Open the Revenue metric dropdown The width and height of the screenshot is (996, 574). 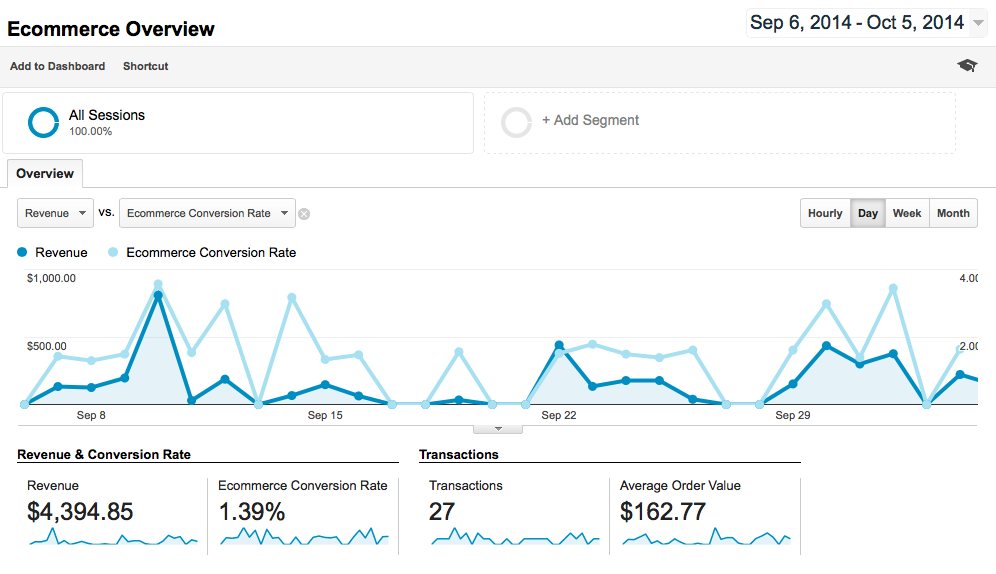pyautogui.click(x=55, y=213)
